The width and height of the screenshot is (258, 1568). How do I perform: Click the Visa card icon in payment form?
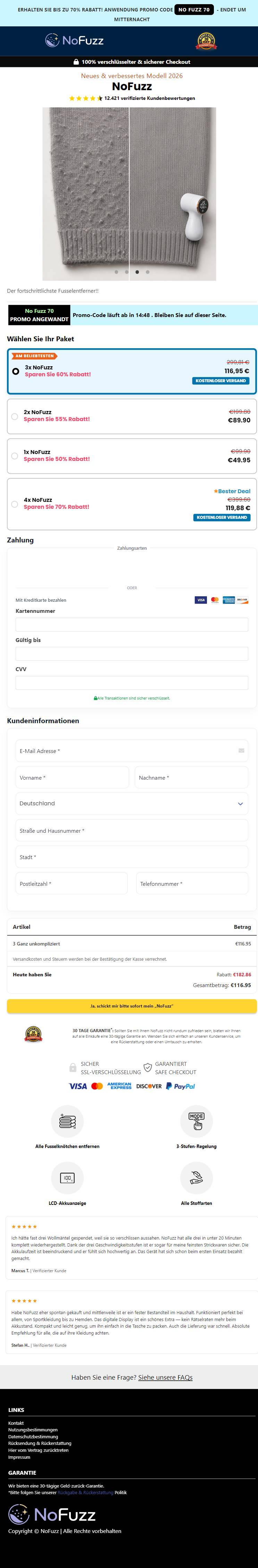[x=201, y=600]
